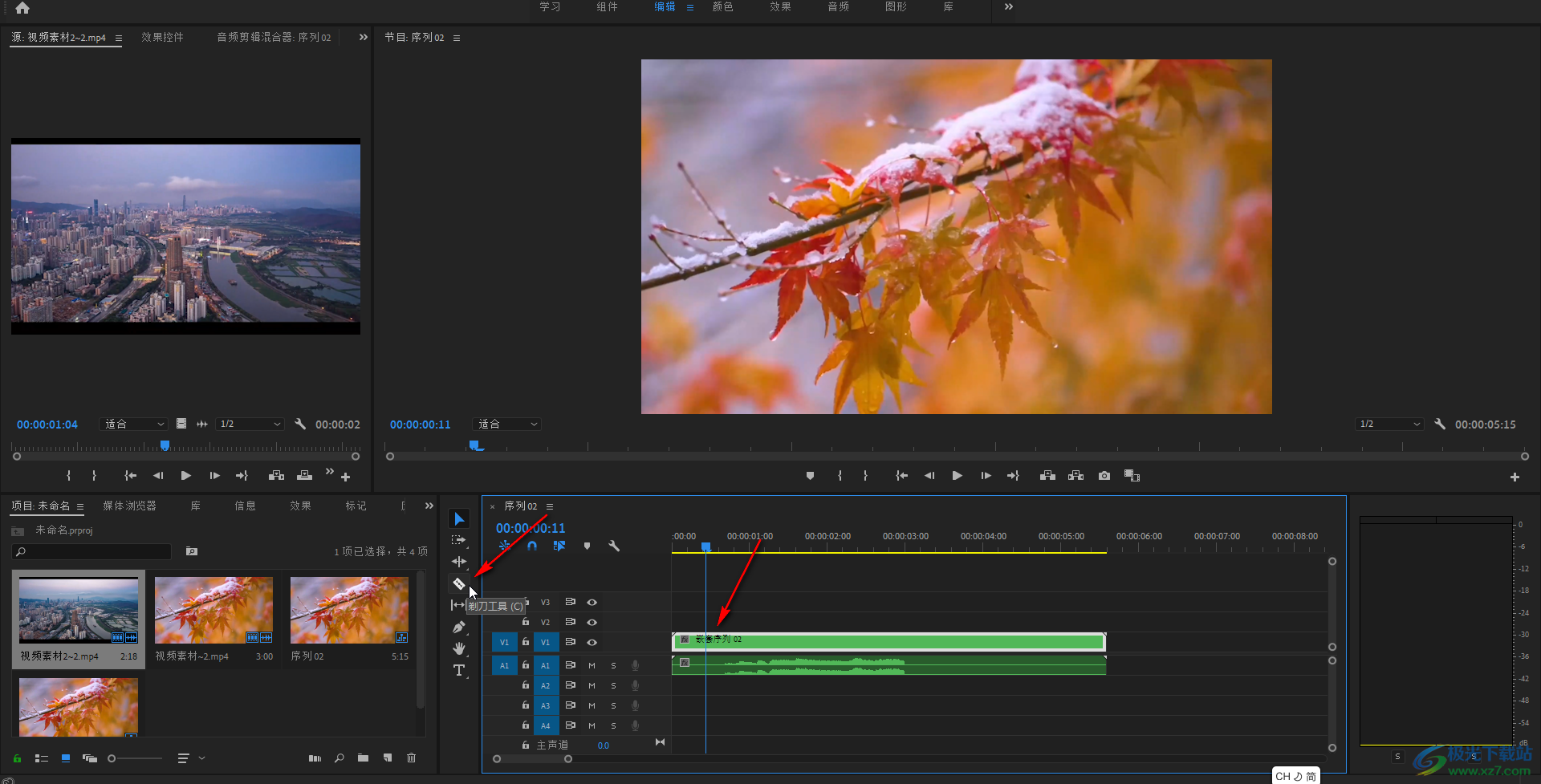Click Lift button in program monitor
1541x784 pixels.
point(1047,476)
